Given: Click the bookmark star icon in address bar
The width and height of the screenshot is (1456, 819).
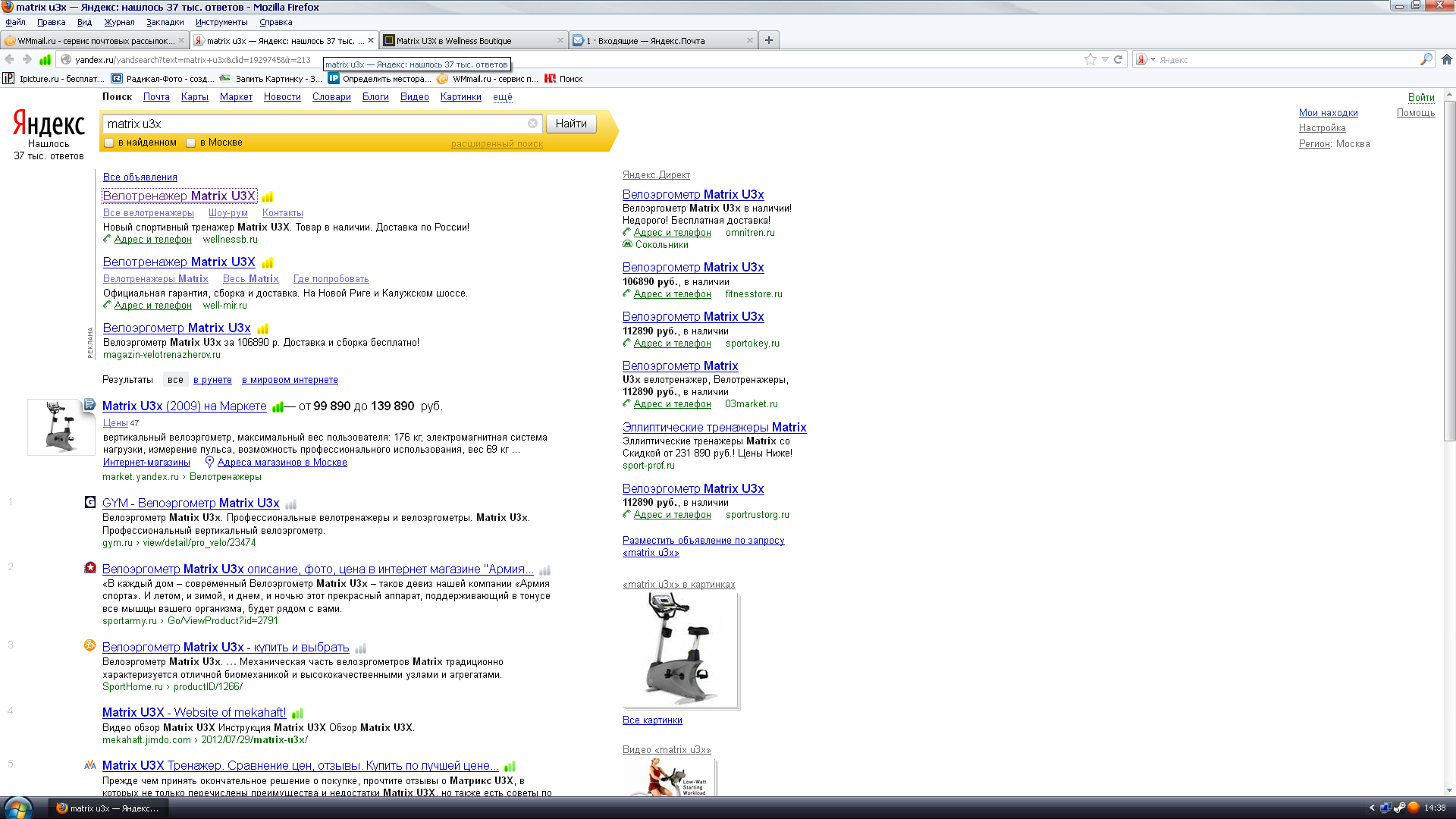Looking at the screenshot, I should (x=1090, y=59).
